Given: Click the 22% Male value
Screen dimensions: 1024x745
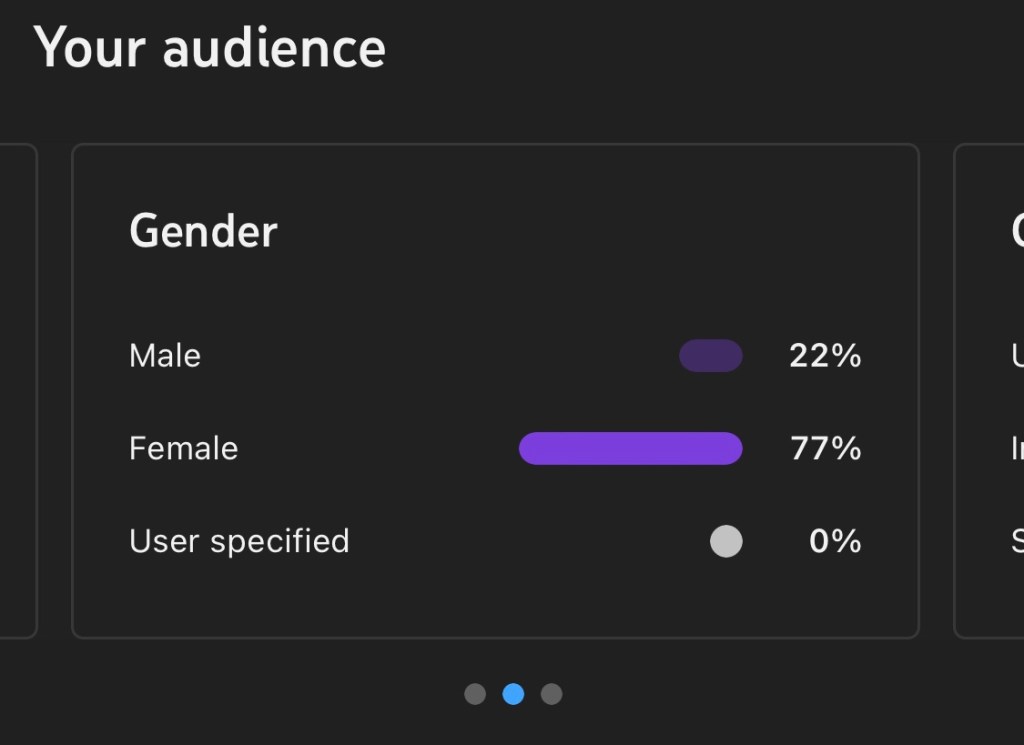Looking at the screenshot, I should tap(825, 356).
